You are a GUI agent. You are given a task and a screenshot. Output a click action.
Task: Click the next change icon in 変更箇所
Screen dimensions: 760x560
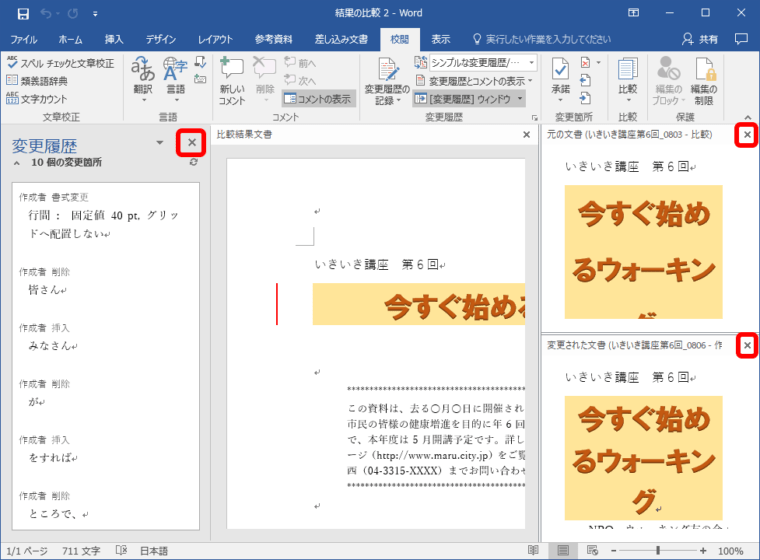point(586,98)
